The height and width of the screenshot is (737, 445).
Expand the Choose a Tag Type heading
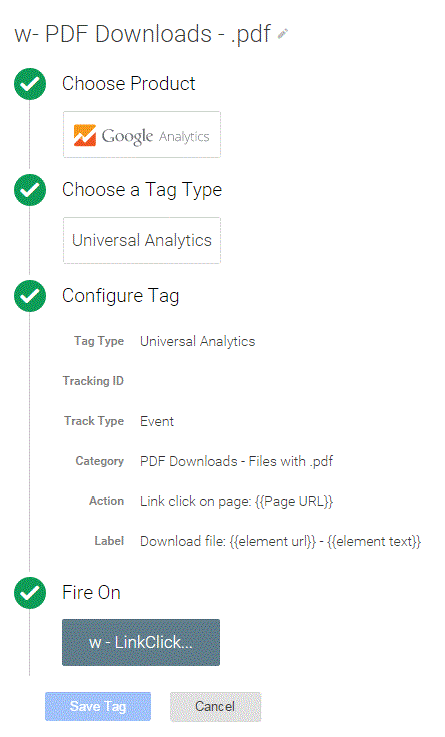(142, 190)
